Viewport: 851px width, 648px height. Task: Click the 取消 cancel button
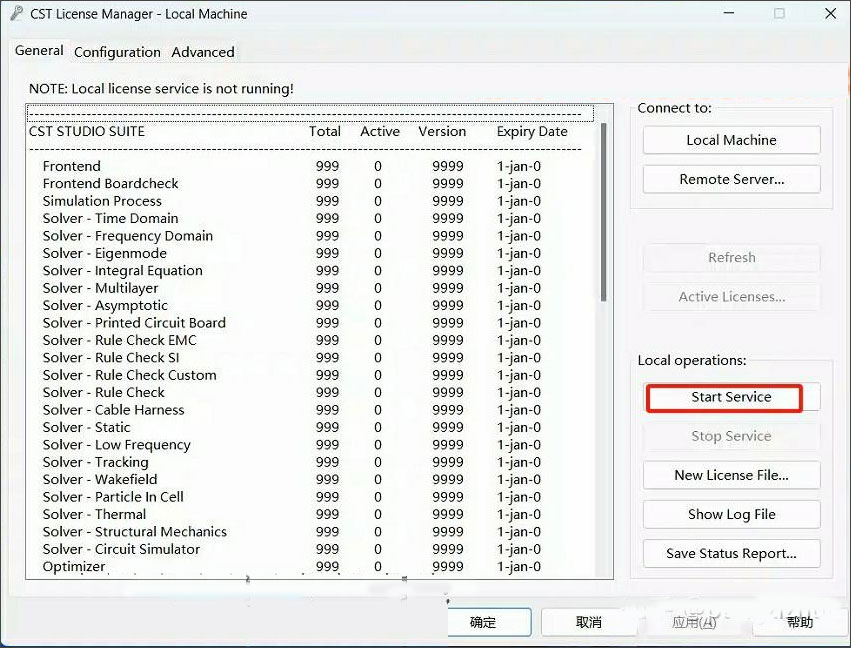(x=589, y=622)
